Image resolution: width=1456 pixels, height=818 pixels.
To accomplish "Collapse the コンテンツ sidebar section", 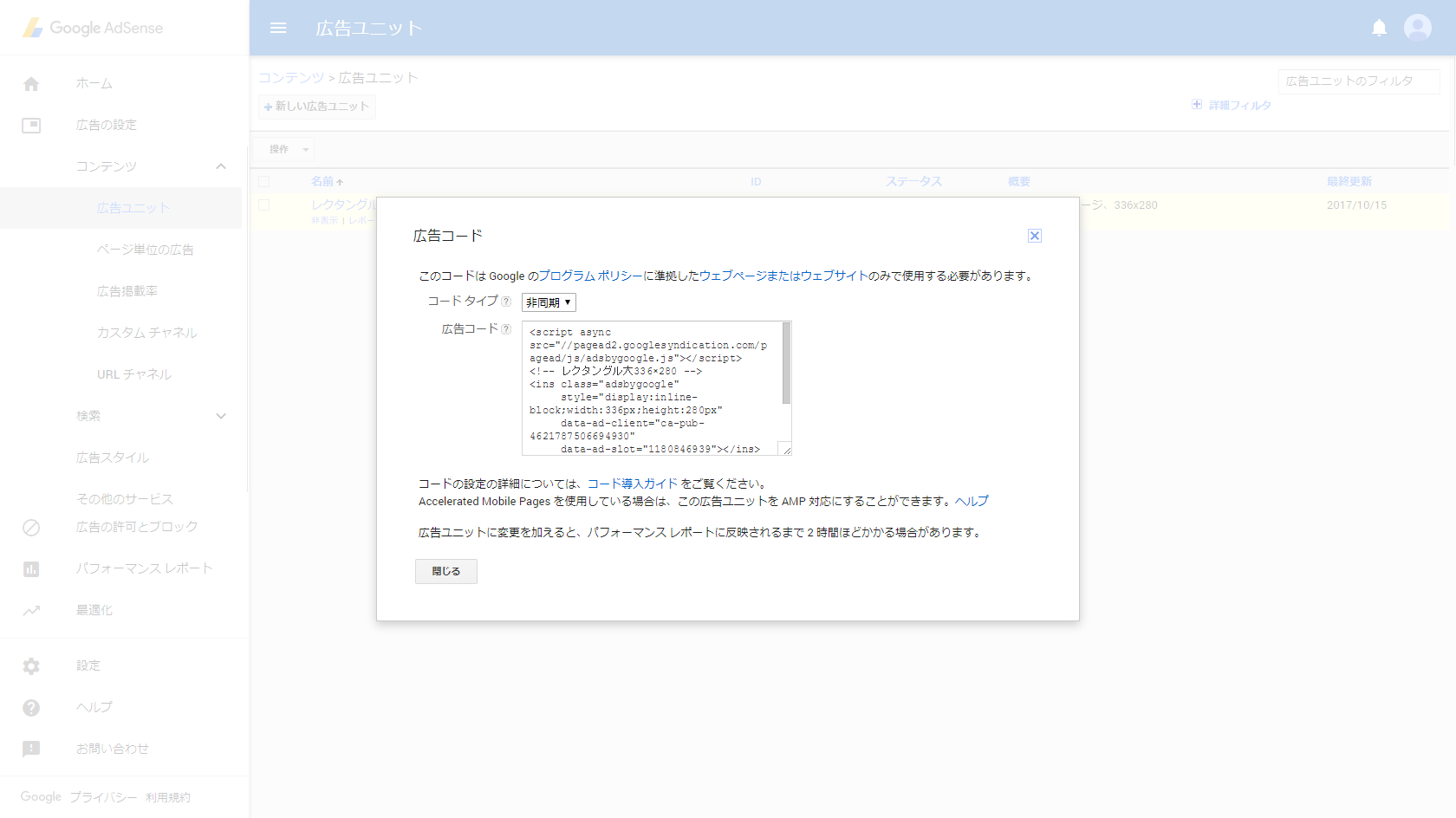I will pyautogui.click(x=221, y=166).
